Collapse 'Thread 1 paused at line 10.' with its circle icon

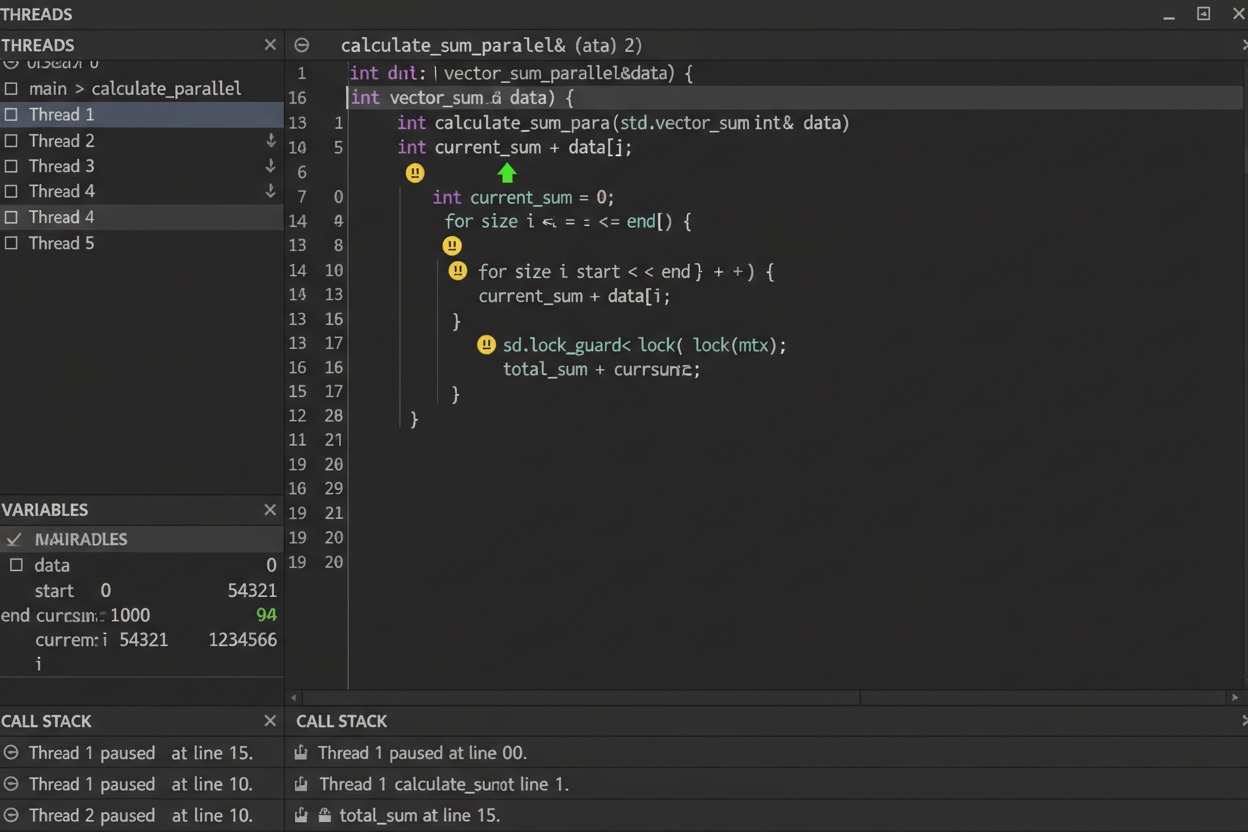10,784
